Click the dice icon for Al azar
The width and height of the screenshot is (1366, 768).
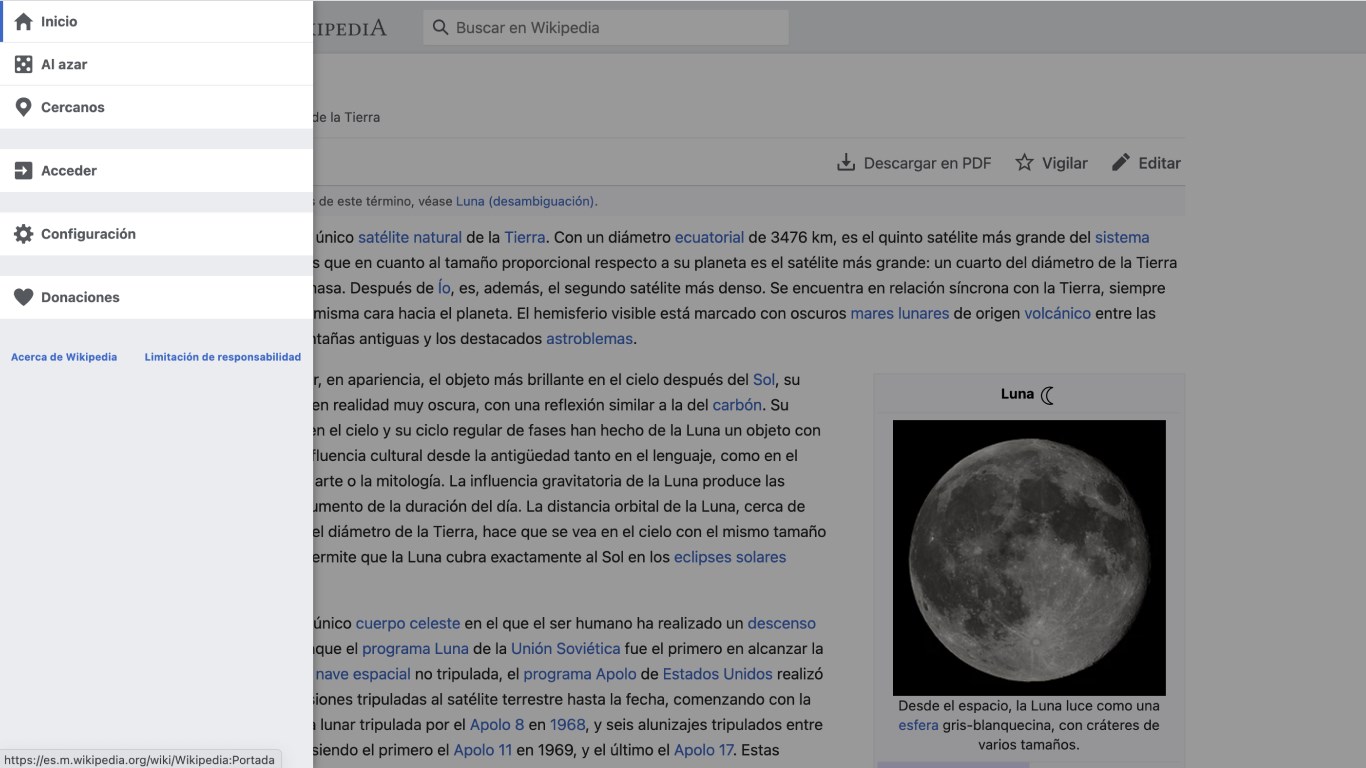pos(23,64)
